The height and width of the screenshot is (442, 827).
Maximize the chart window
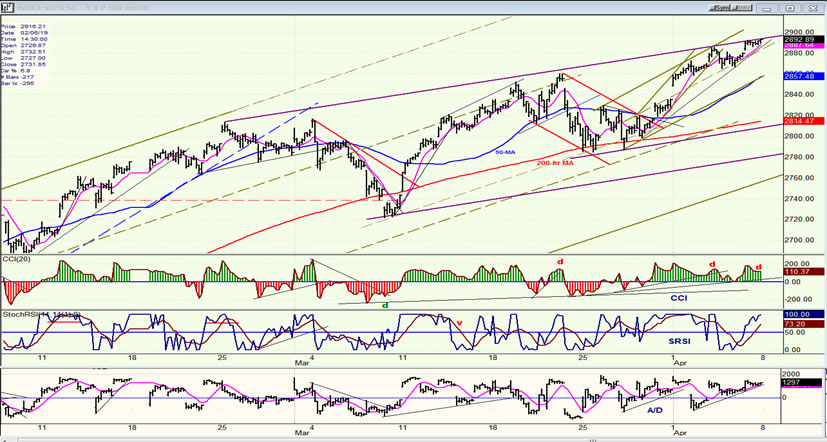790,8
